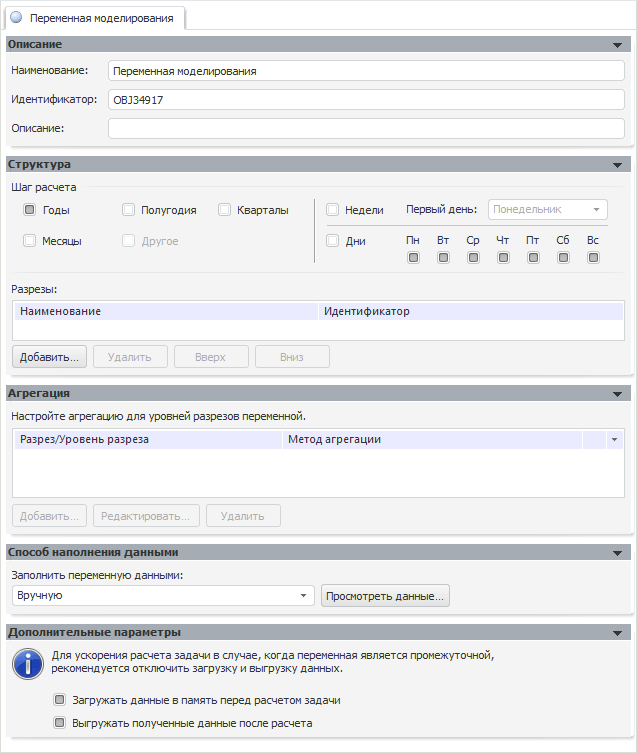Check the Недели checkbox
Viewport: 637px width, 753px height.
coord(332,210)
